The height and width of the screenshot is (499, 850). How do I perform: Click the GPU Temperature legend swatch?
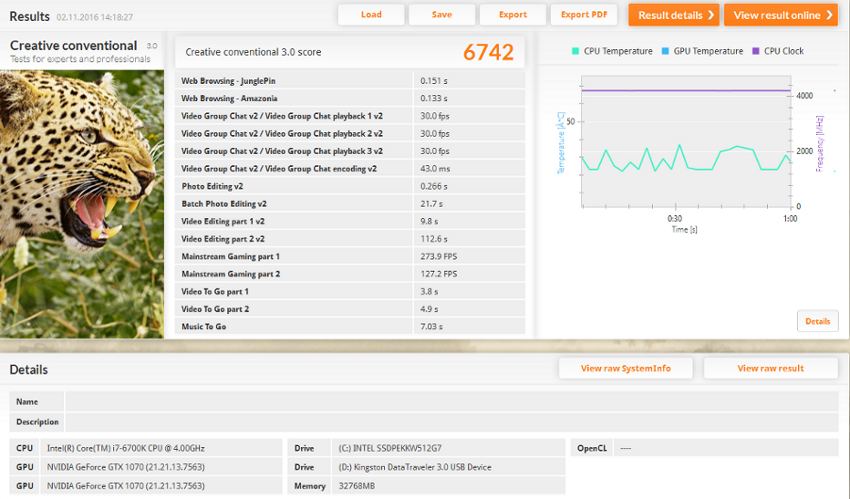pos(665,51)
